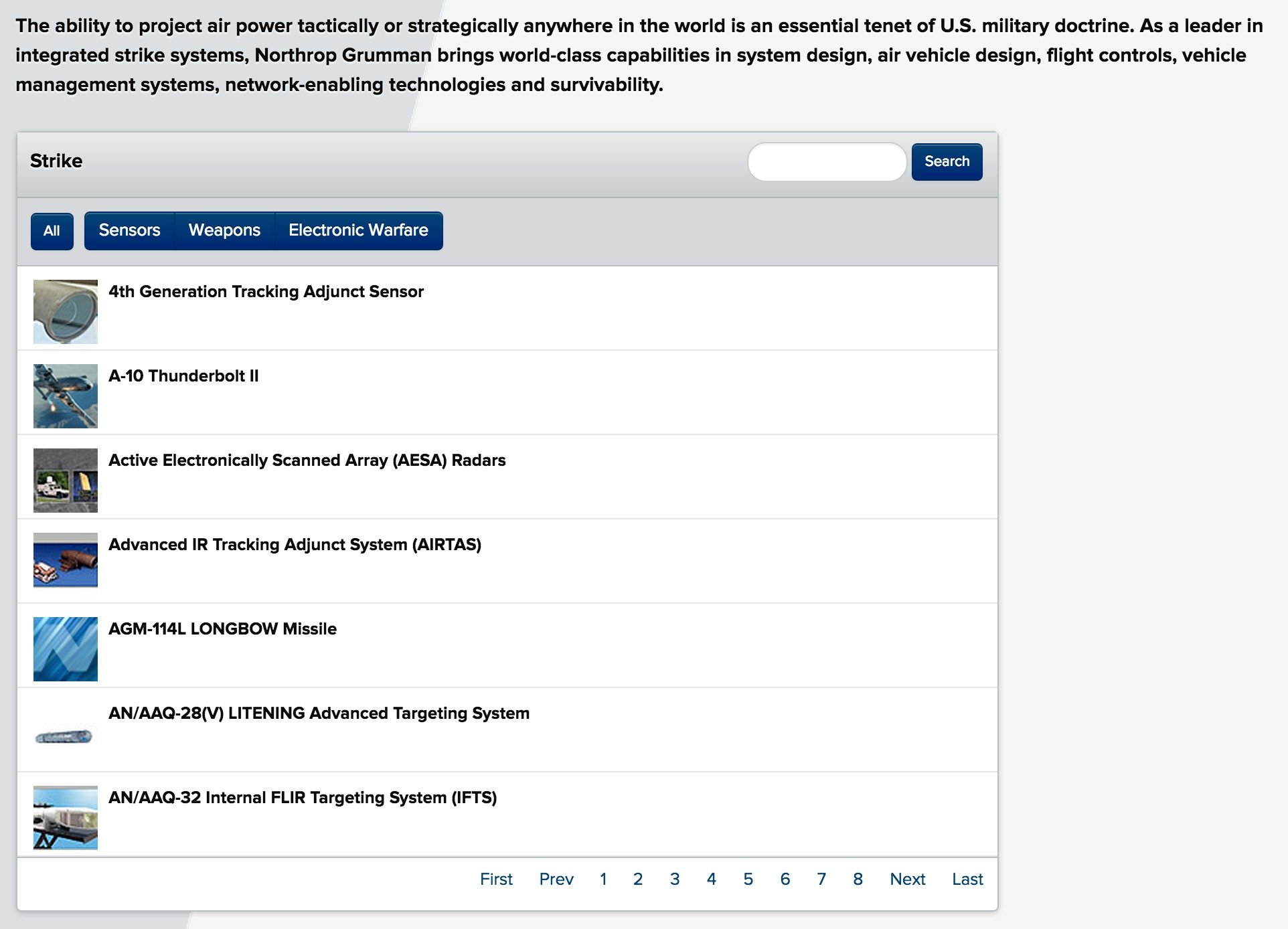Open Advanced IR Tracking Adjunct System entry
This screenshot has width=1288, height=929.
295,545
